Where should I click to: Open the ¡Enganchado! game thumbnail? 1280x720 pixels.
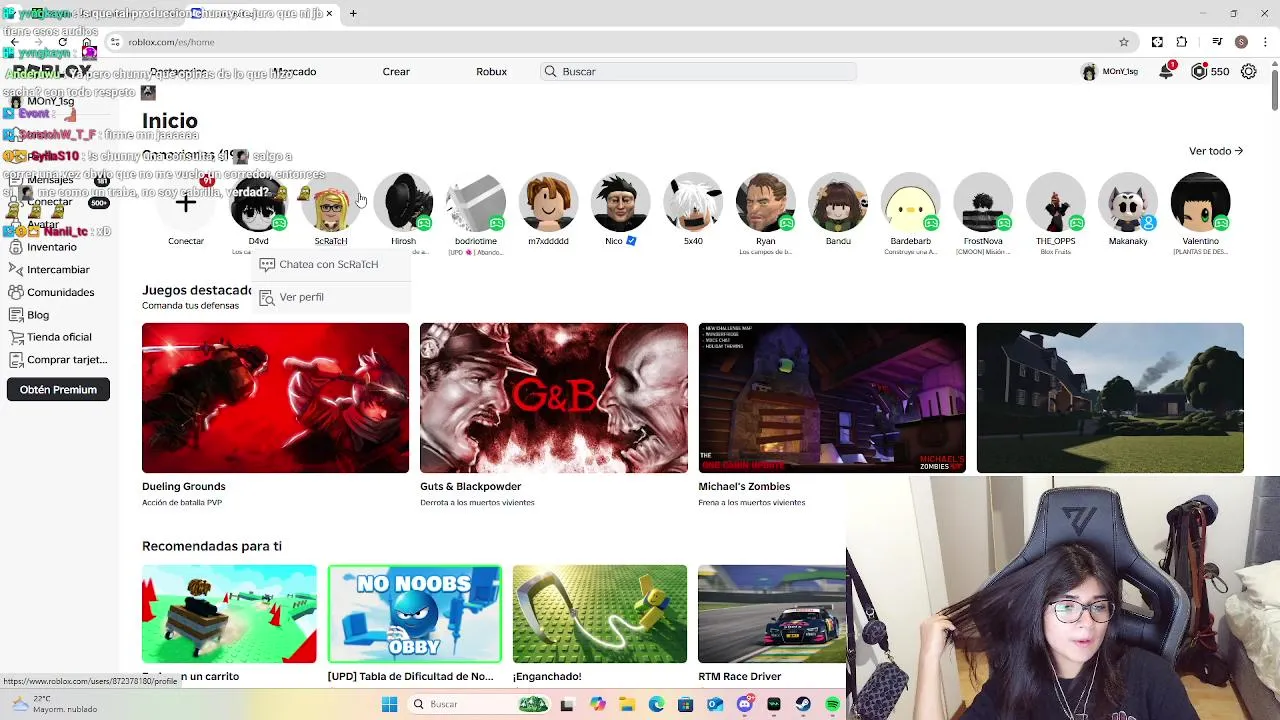[x=600, y=614]
